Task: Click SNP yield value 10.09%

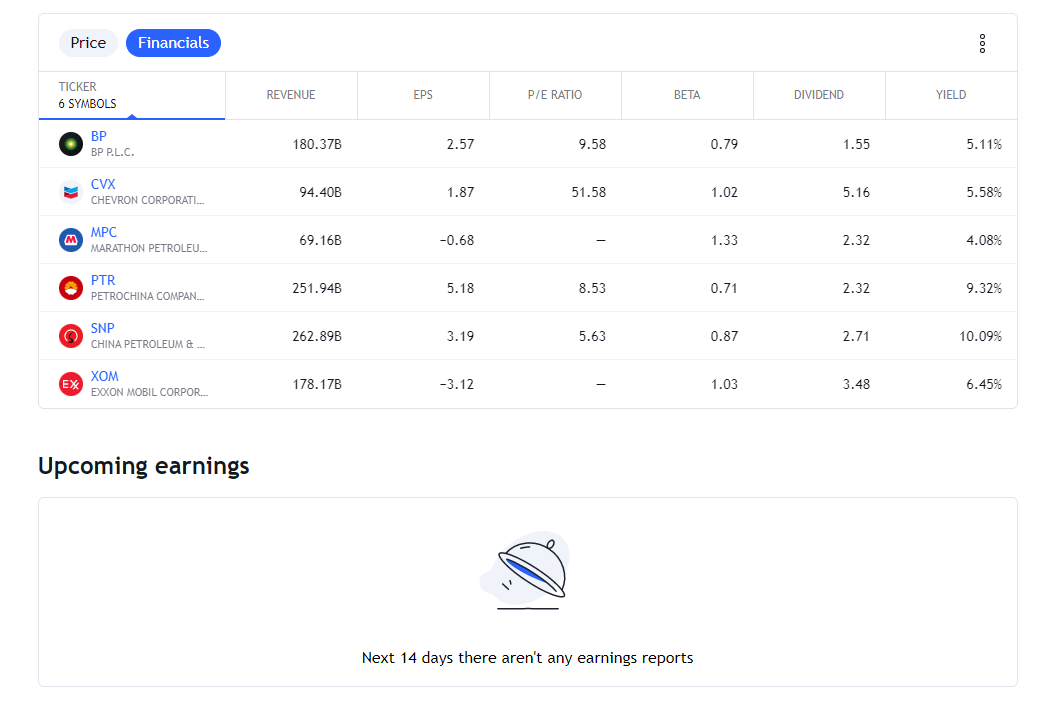Action: [x=981, y=337]
